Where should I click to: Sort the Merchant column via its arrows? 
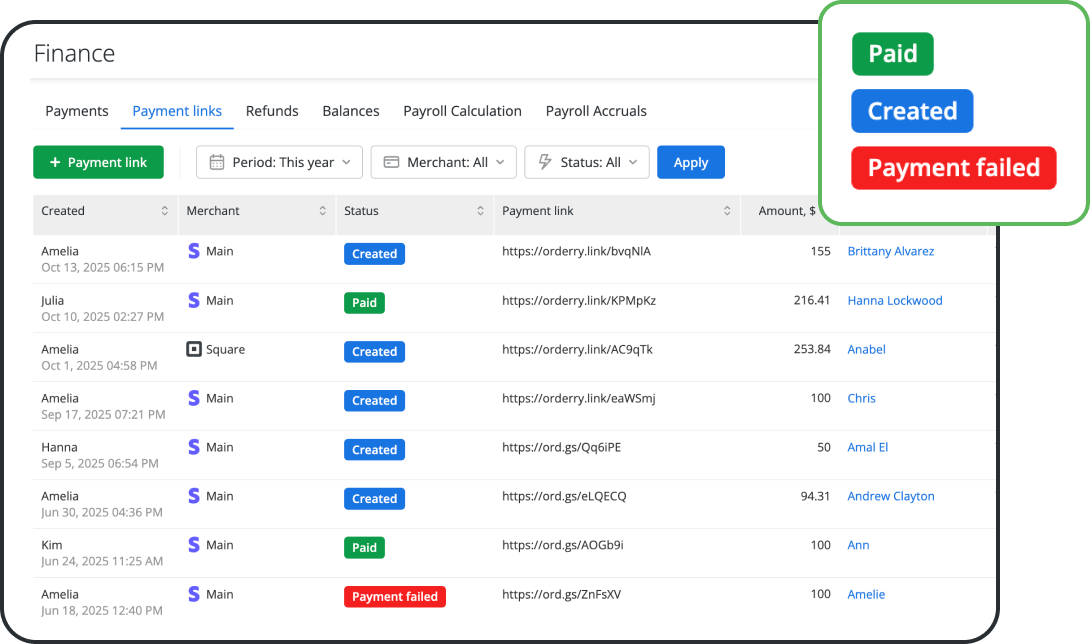[x=324, y=211]
